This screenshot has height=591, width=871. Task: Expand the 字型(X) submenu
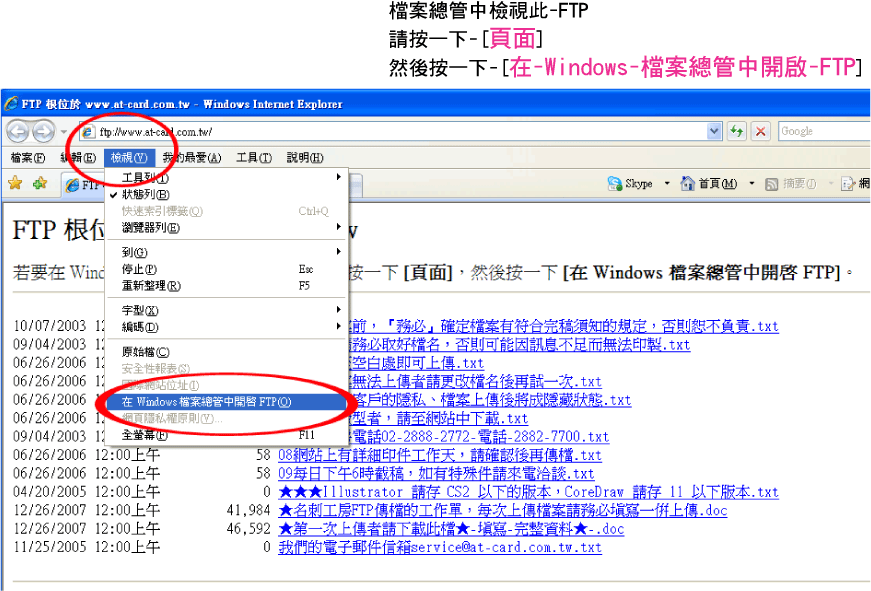click(x=225, y=310)
